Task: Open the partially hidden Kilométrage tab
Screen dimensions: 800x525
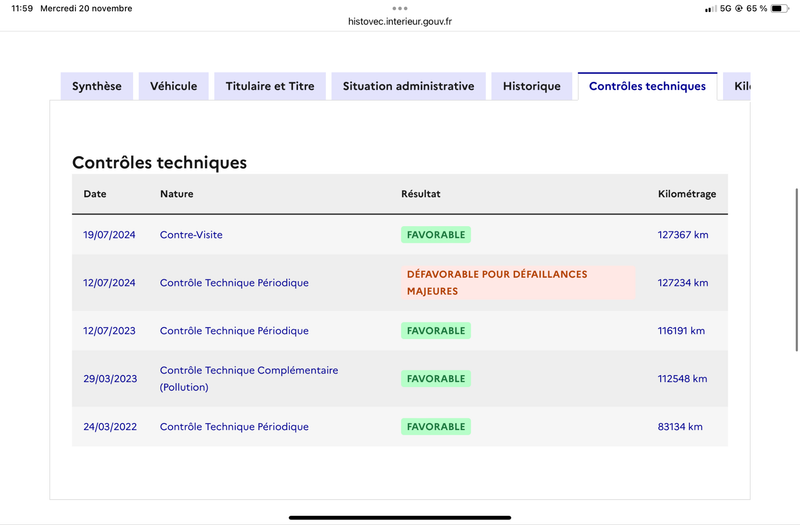Action: (737, 86)
